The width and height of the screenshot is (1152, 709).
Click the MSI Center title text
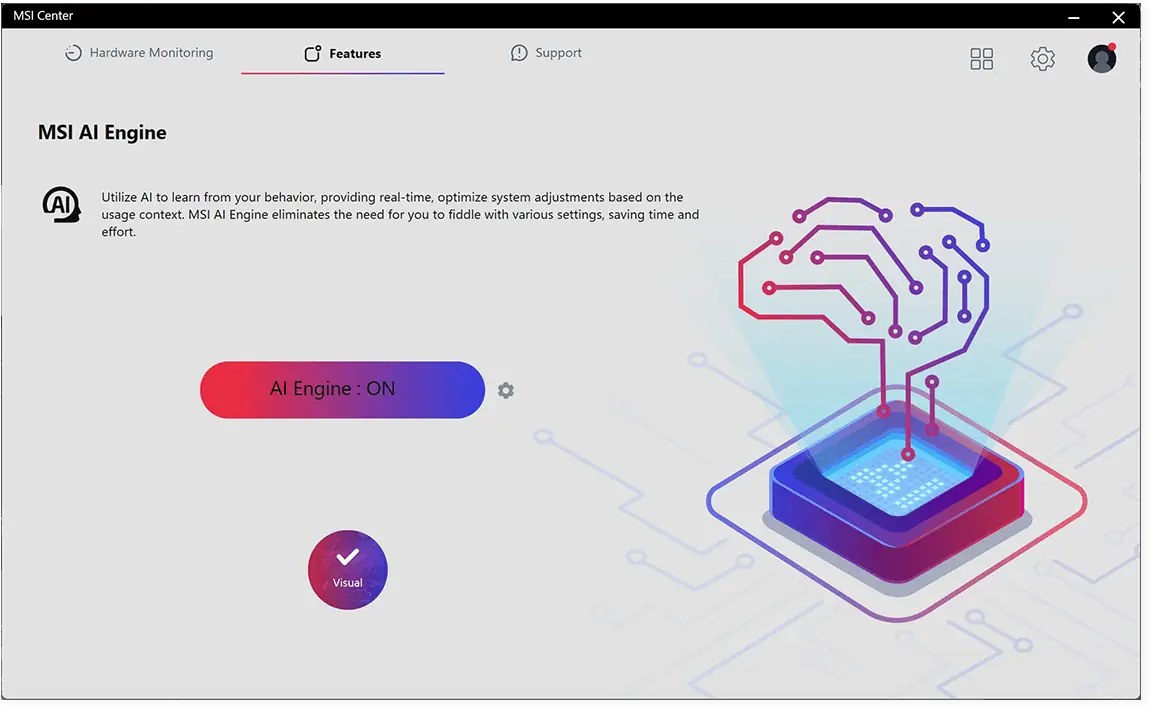coord(43,15)
